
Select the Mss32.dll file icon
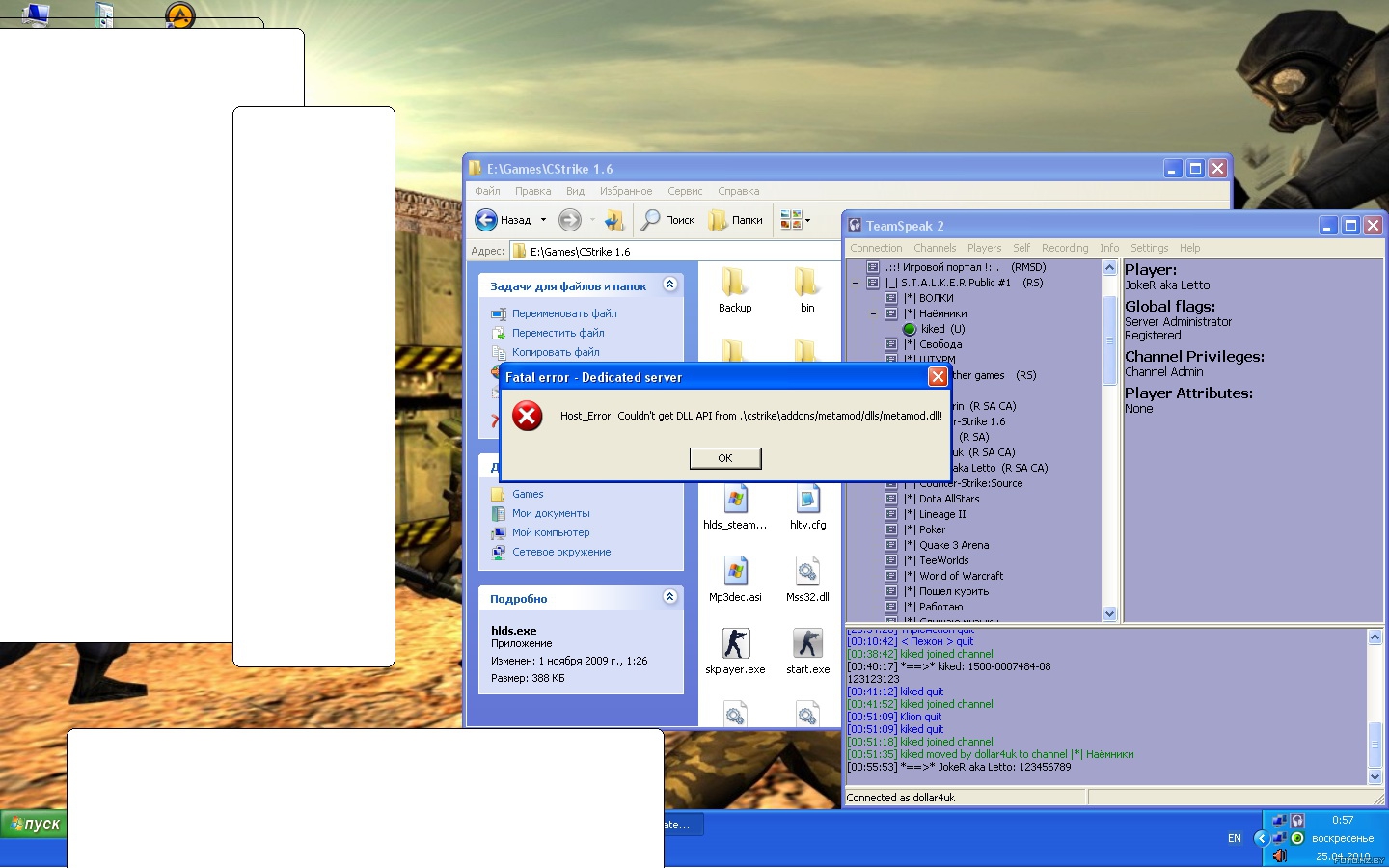coord(807,571)
